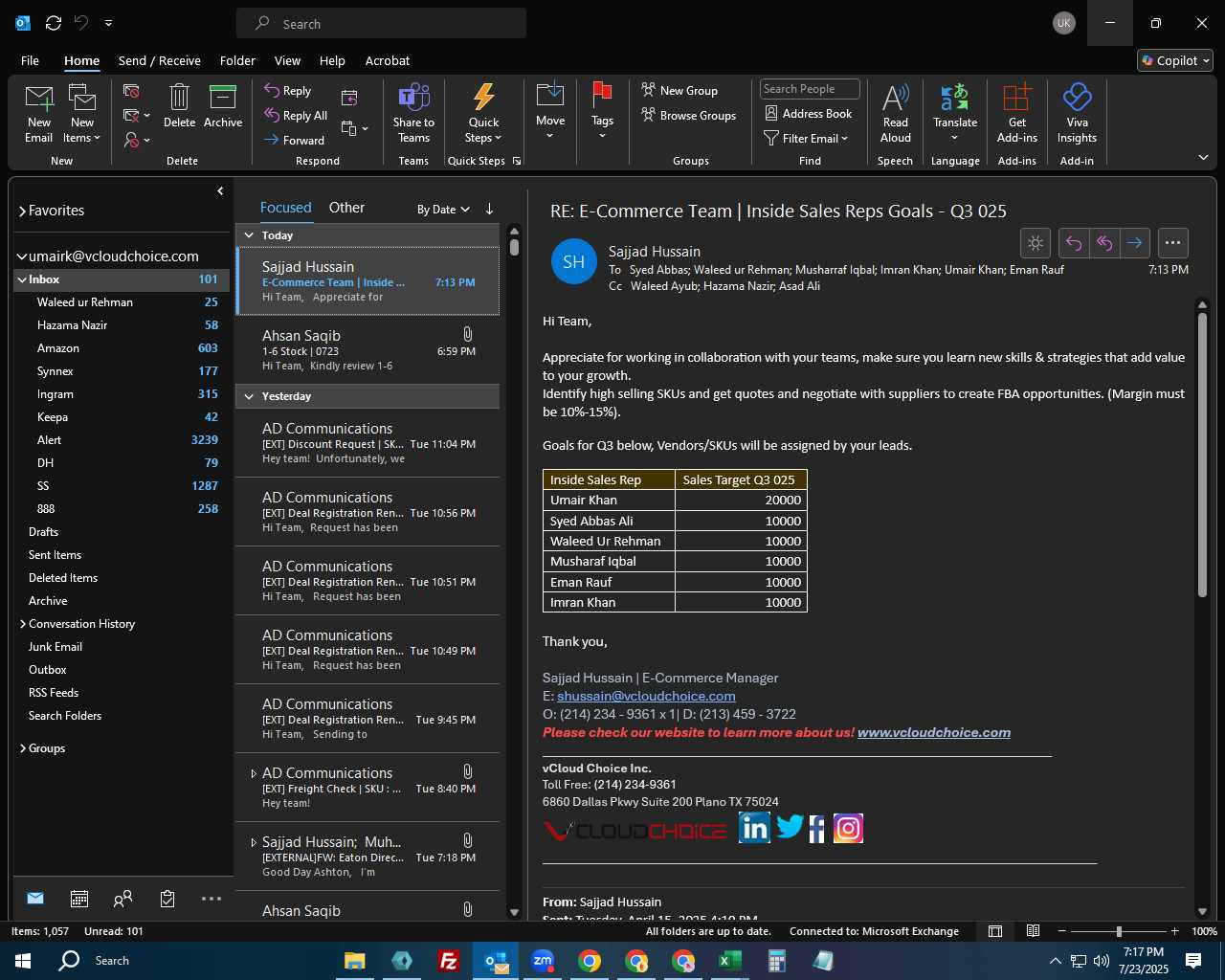
Task: Click reply arrow in reading pane
Action: [1074, 243]
